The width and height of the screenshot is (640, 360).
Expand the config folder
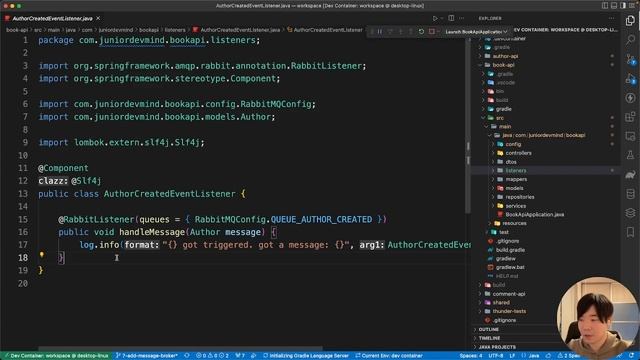513,144
